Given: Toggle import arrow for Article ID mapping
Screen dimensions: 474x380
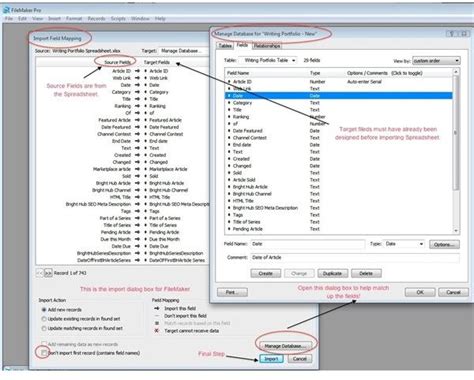Looking at the screenshot, I should pyautogui.click(x=137, y=71).
